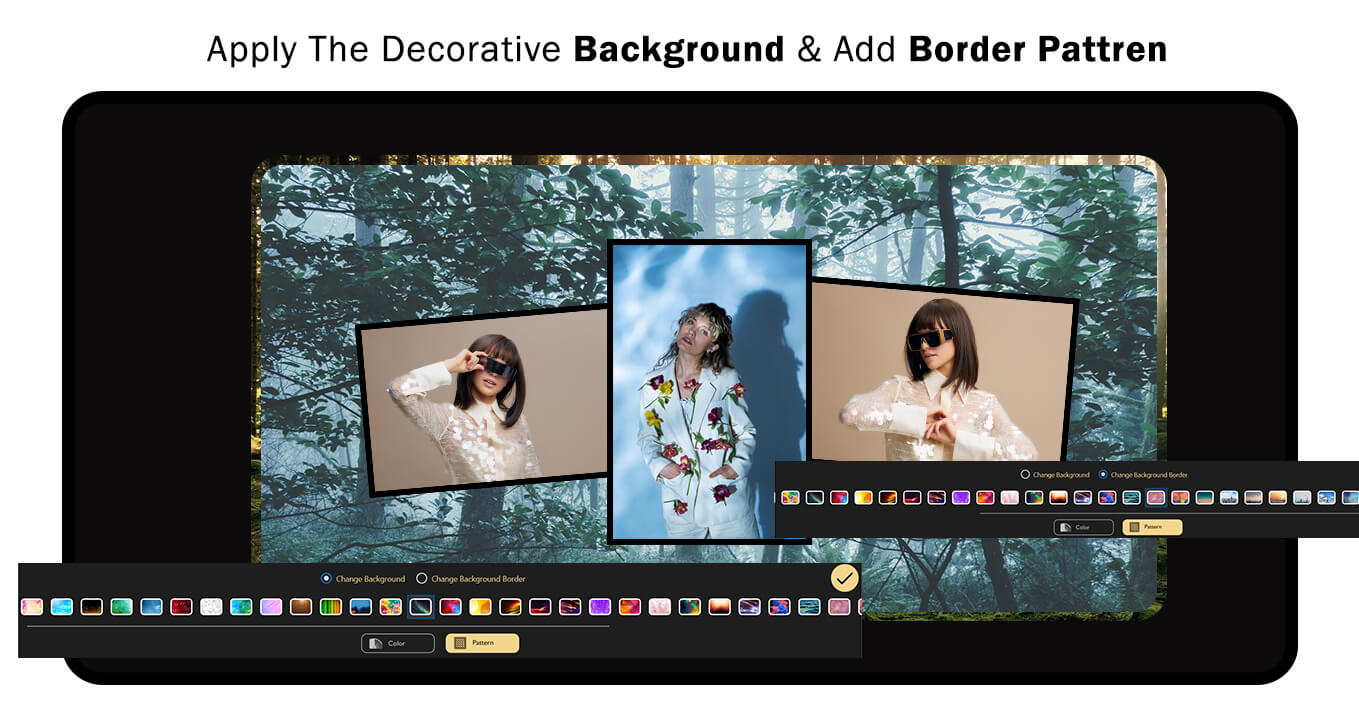Click Pattern button in the checkmark panel
This screenshot has width=1359, height=724.
(x=482, y=643)
